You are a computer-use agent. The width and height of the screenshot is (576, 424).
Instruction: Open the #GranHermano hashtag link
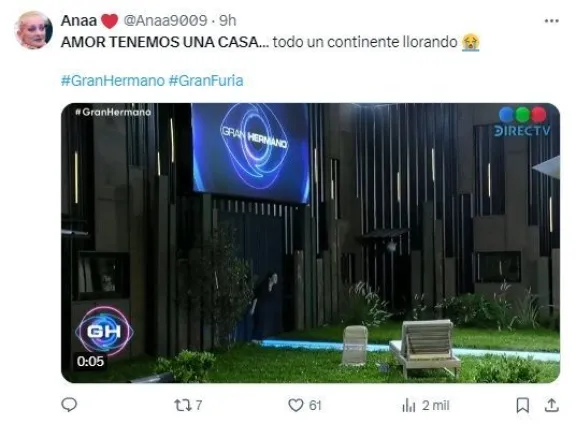(x=113, y=80)
